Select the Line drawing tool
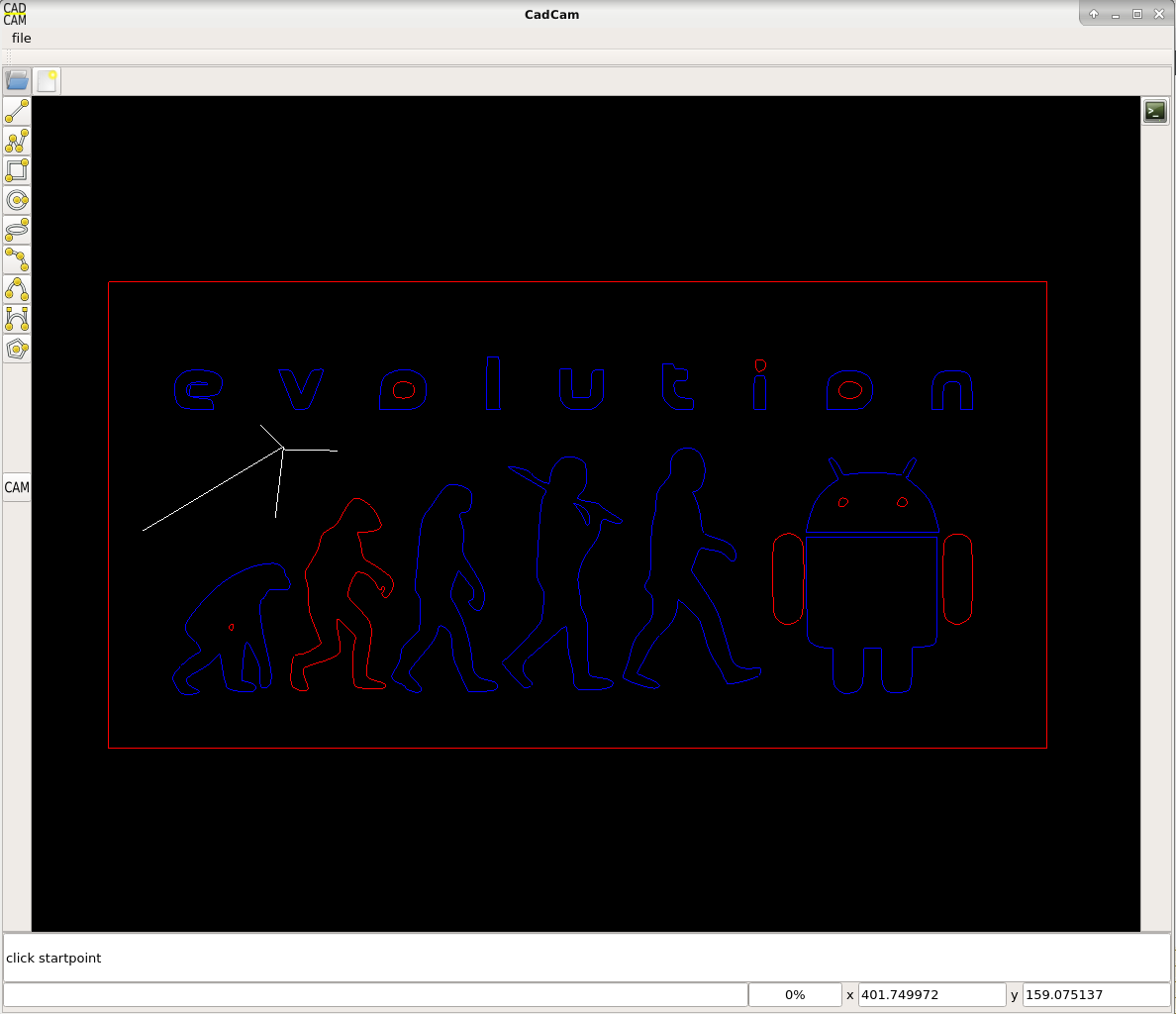1176x1014 pixels. point(17,111)
